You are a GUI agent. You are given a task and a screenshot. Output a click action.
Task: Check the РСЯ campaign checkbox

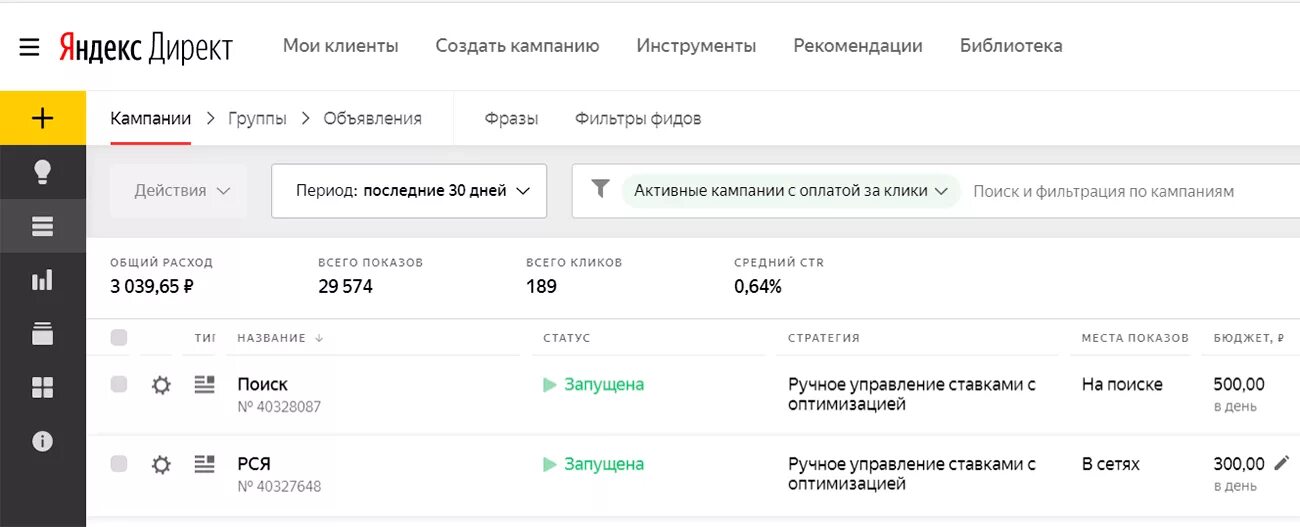(x=119, y=464)
